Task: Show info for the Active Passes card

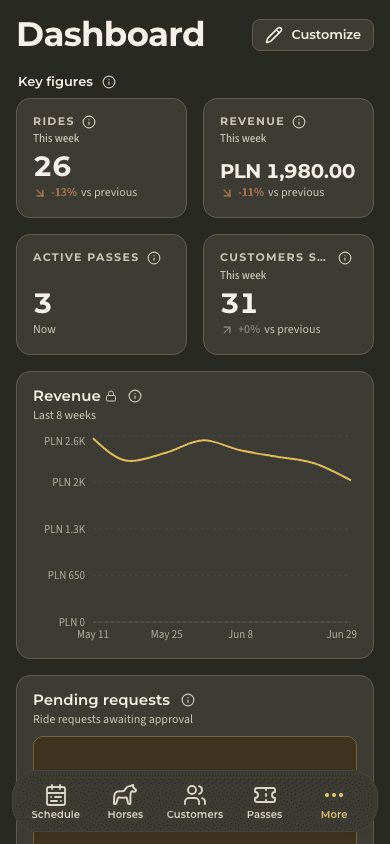Action: pyautogui.click(x=154, y=258)
